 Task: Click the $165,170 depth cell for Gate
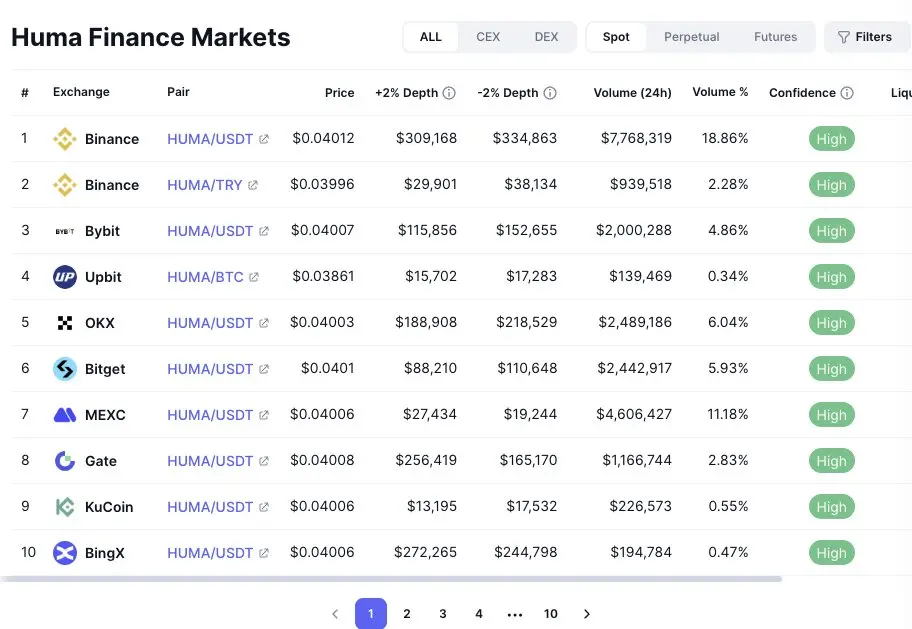(x=528, y=460)
